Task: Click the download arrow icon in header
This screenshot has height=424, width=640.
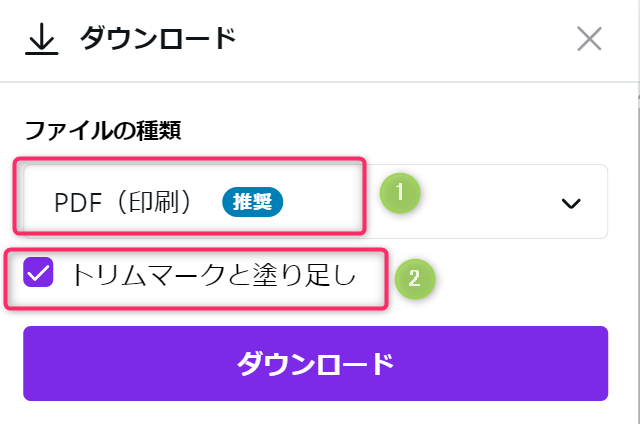Action: click(x=40, y=36)
